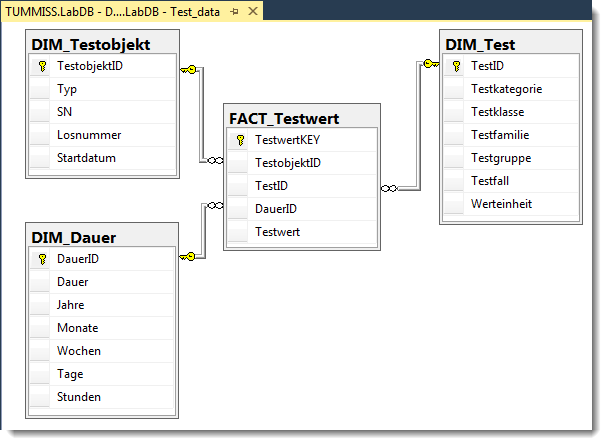The height and width of the screenshot is (445, 607).
Task: Select the Testfall column
Action: click(511, 181)
